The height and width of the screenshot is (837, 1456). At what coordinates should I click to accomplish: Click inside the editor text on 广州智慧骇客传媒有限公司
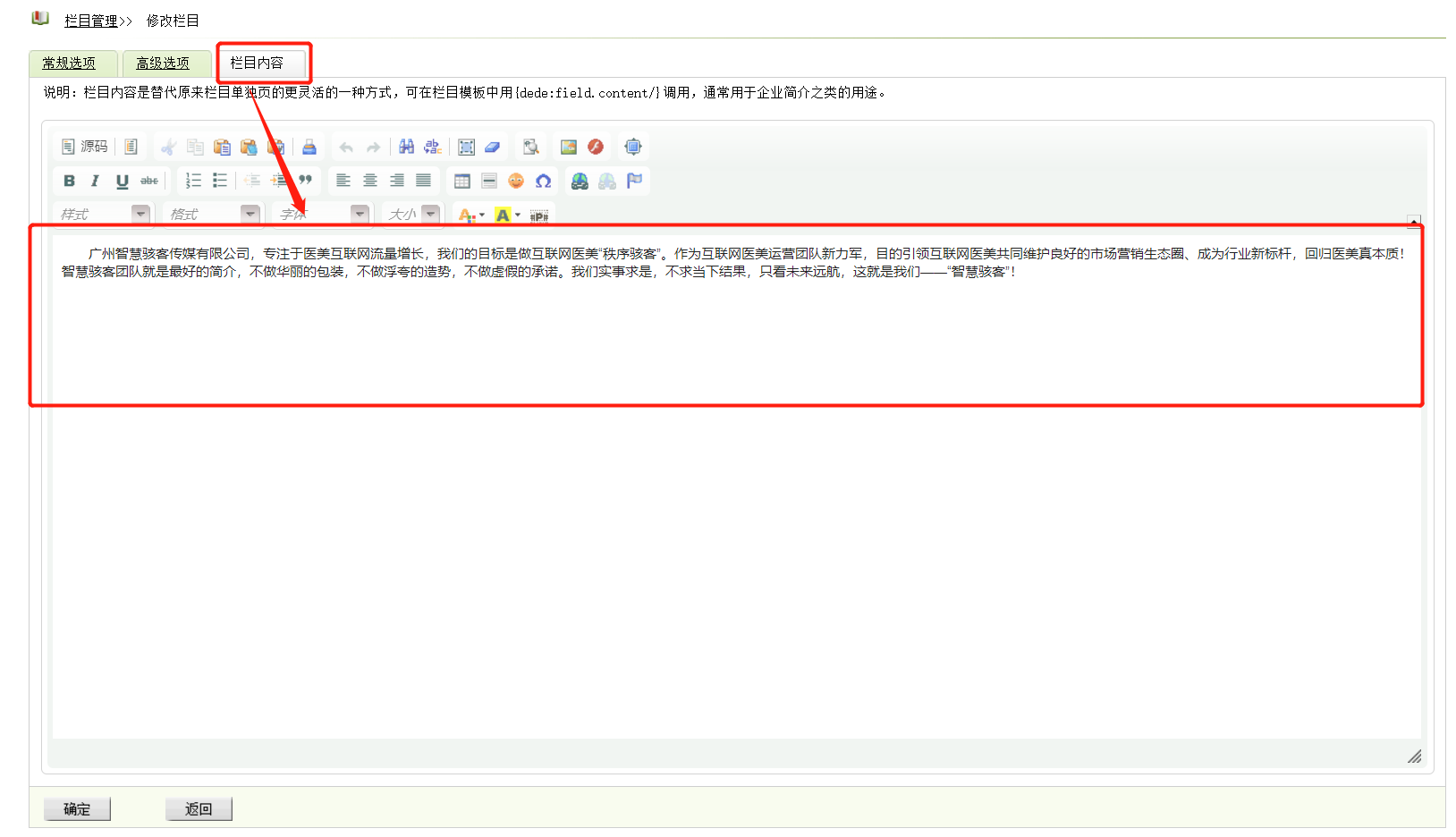coord(169,254)
